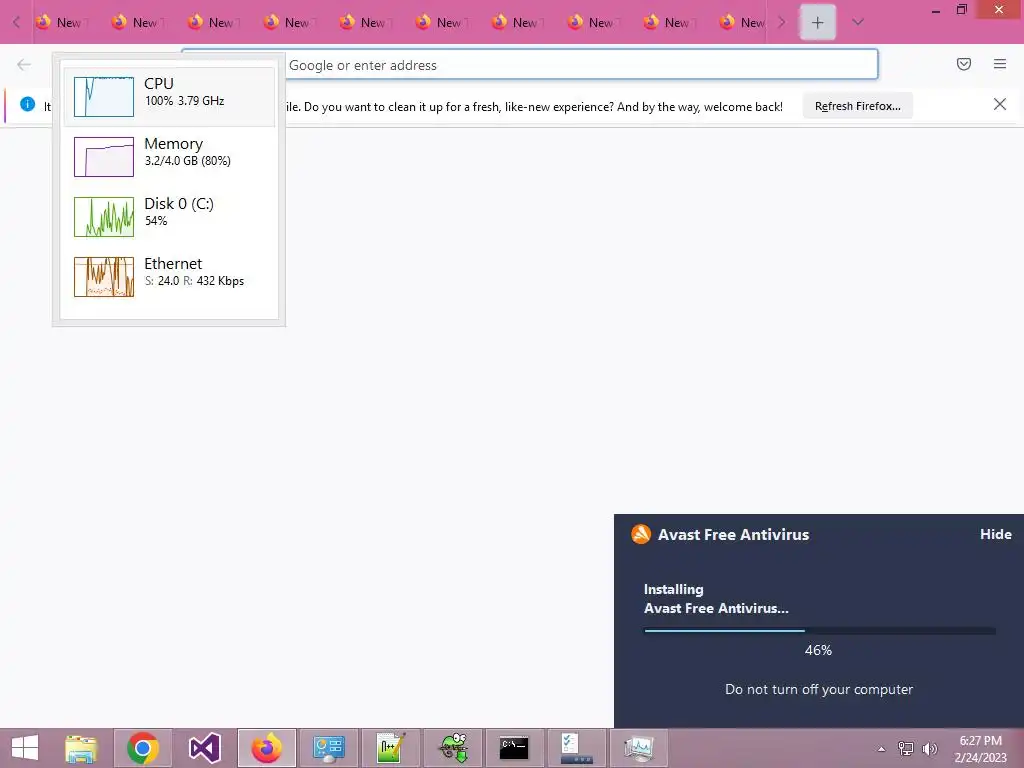This screenshot has height=768, width=1024.
Task: Select the Ethernet graph thumbnail
Action: click(x=104, y=277)
